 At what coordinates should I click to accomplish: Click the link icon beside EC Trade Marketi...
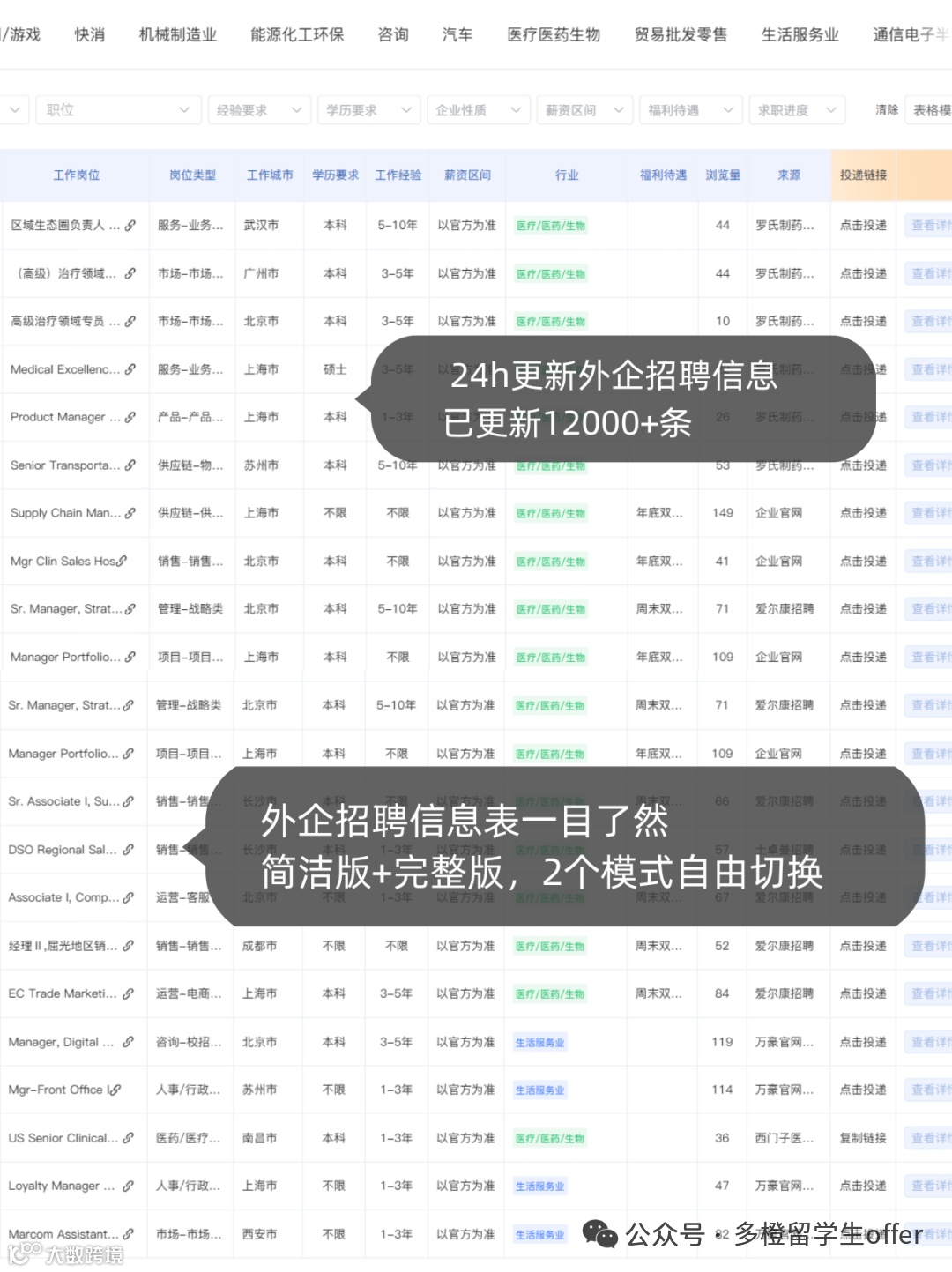point(129,993)
